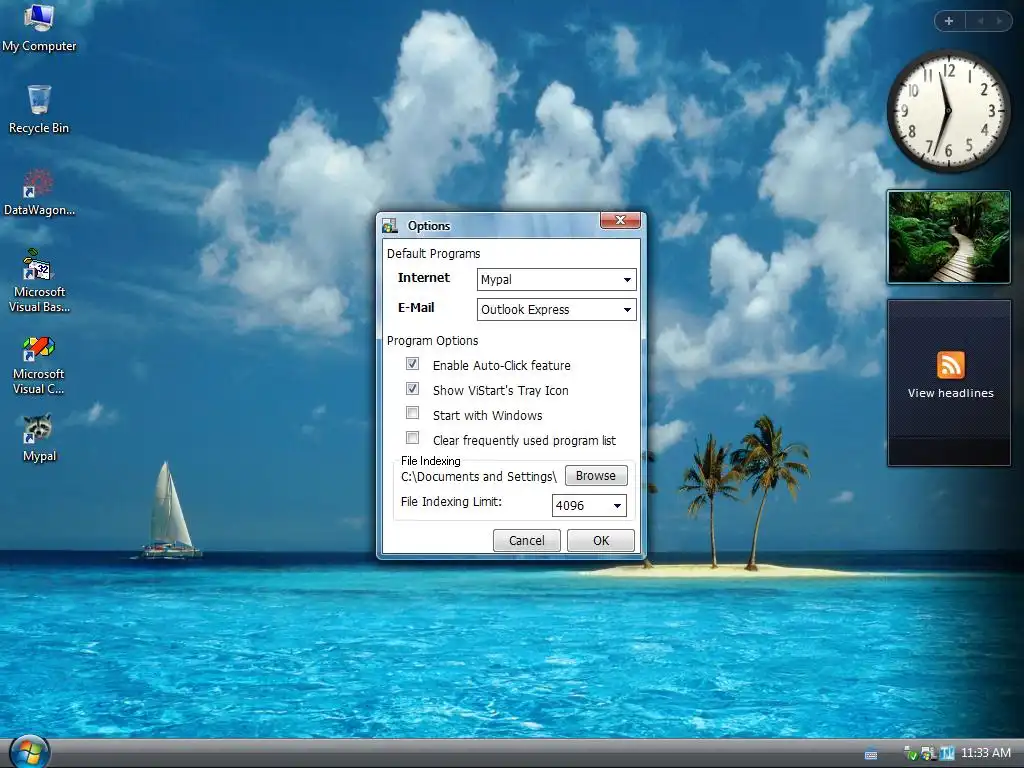Select the Mypal raccoon desktop icon
The width and height of the screenshot is (1024, 768).
pyautogui.click(x=39, y=438)
